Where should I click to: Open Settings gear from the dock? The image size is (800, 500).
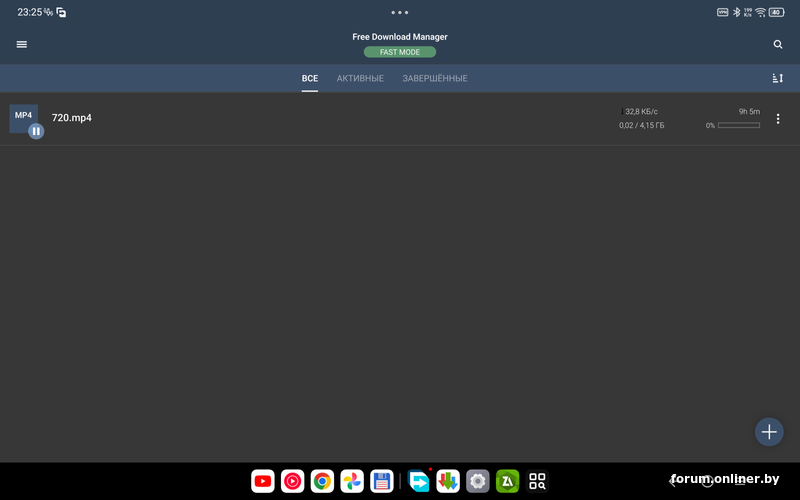(478, 481)
